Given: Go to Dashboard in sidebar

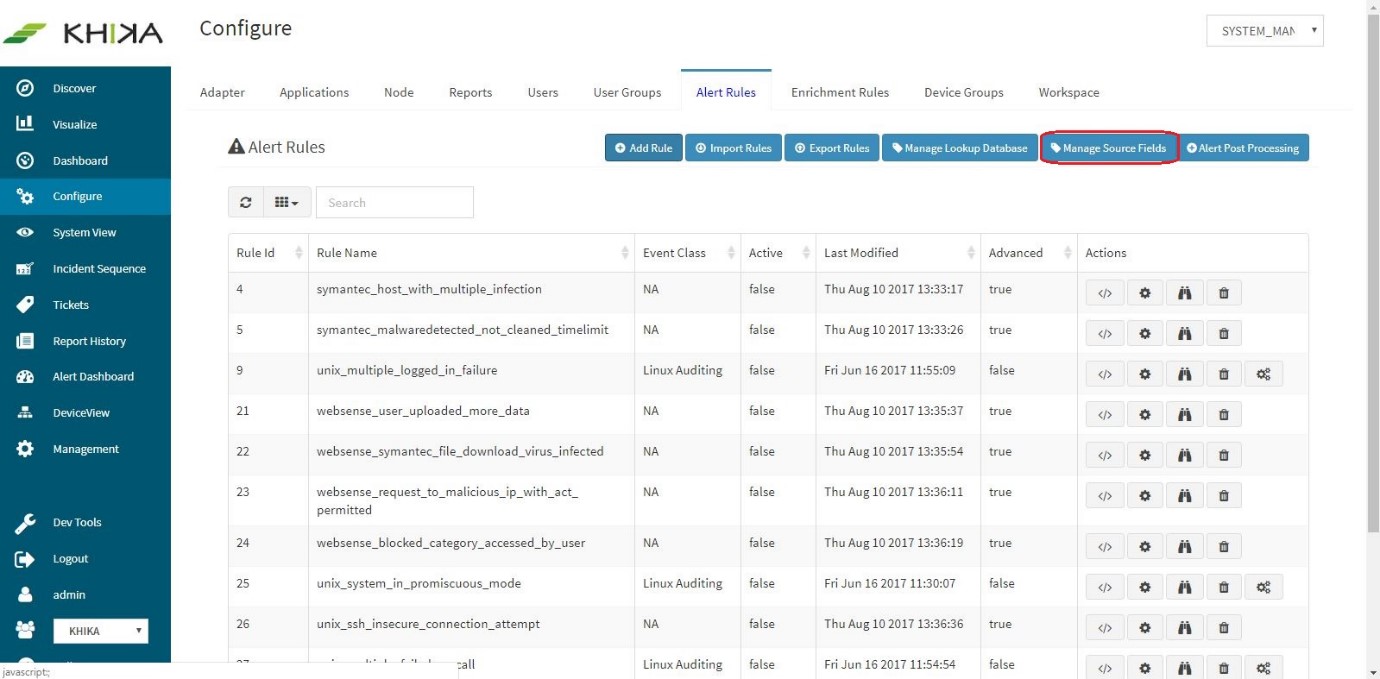Looking at the screenshot, I should pos(80,160).
